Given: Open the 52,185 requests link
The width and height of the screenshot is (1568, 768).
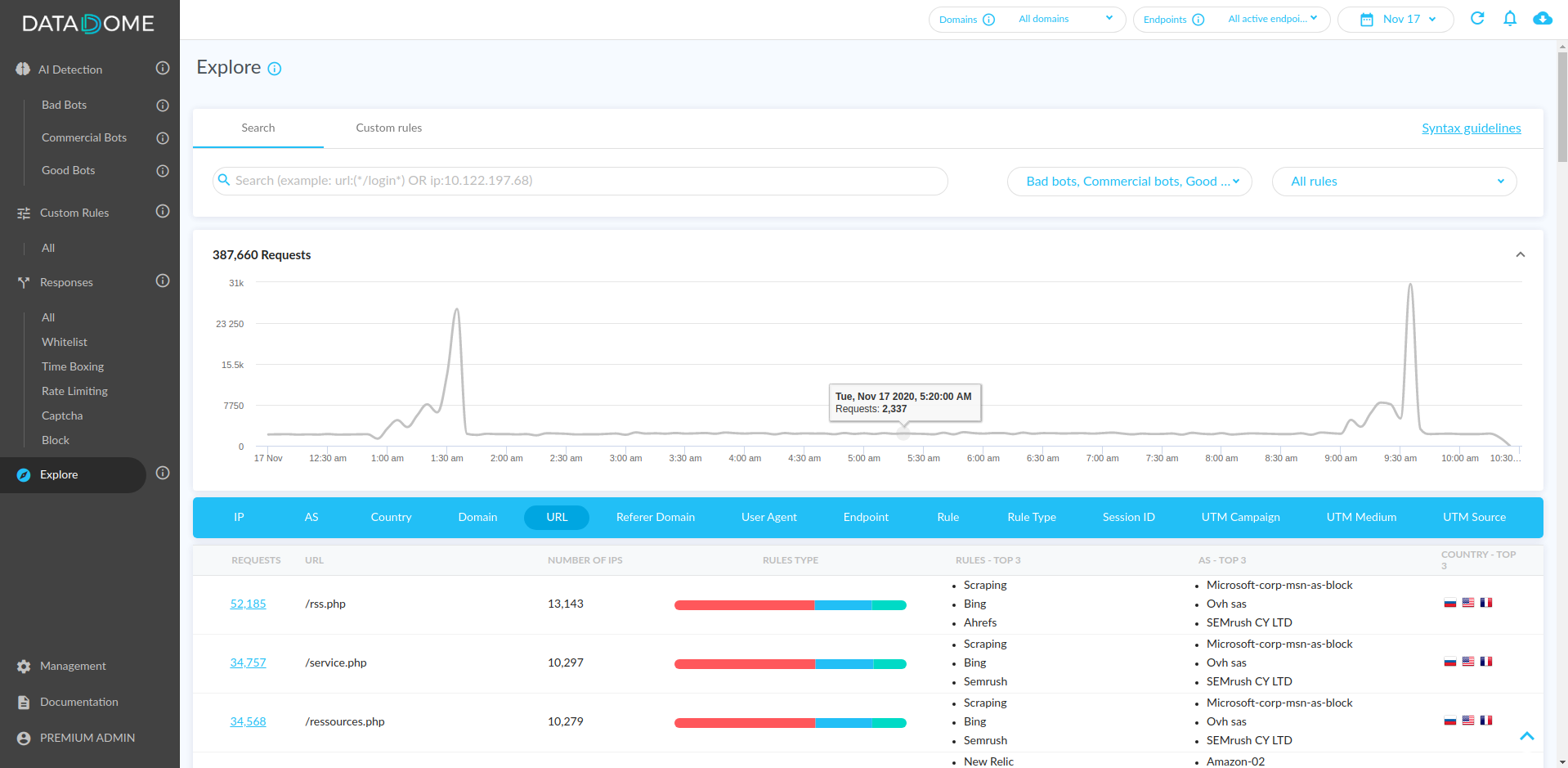Looking at the screenshot, I should coord(248,604).
